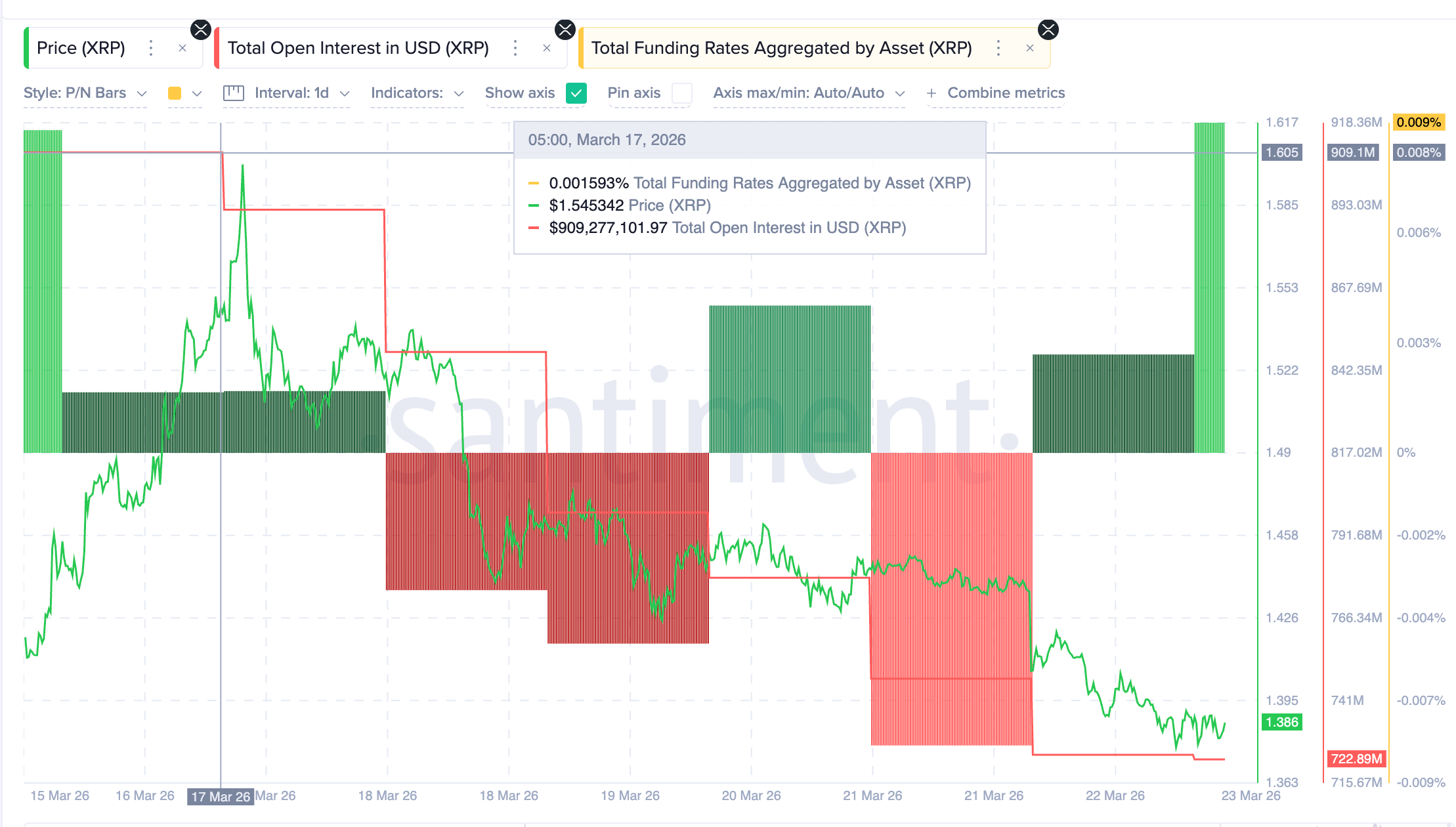Screen dimensions: 1456x827
Task: Click the ruler icon next to Interval
Action: coord(233,93)
